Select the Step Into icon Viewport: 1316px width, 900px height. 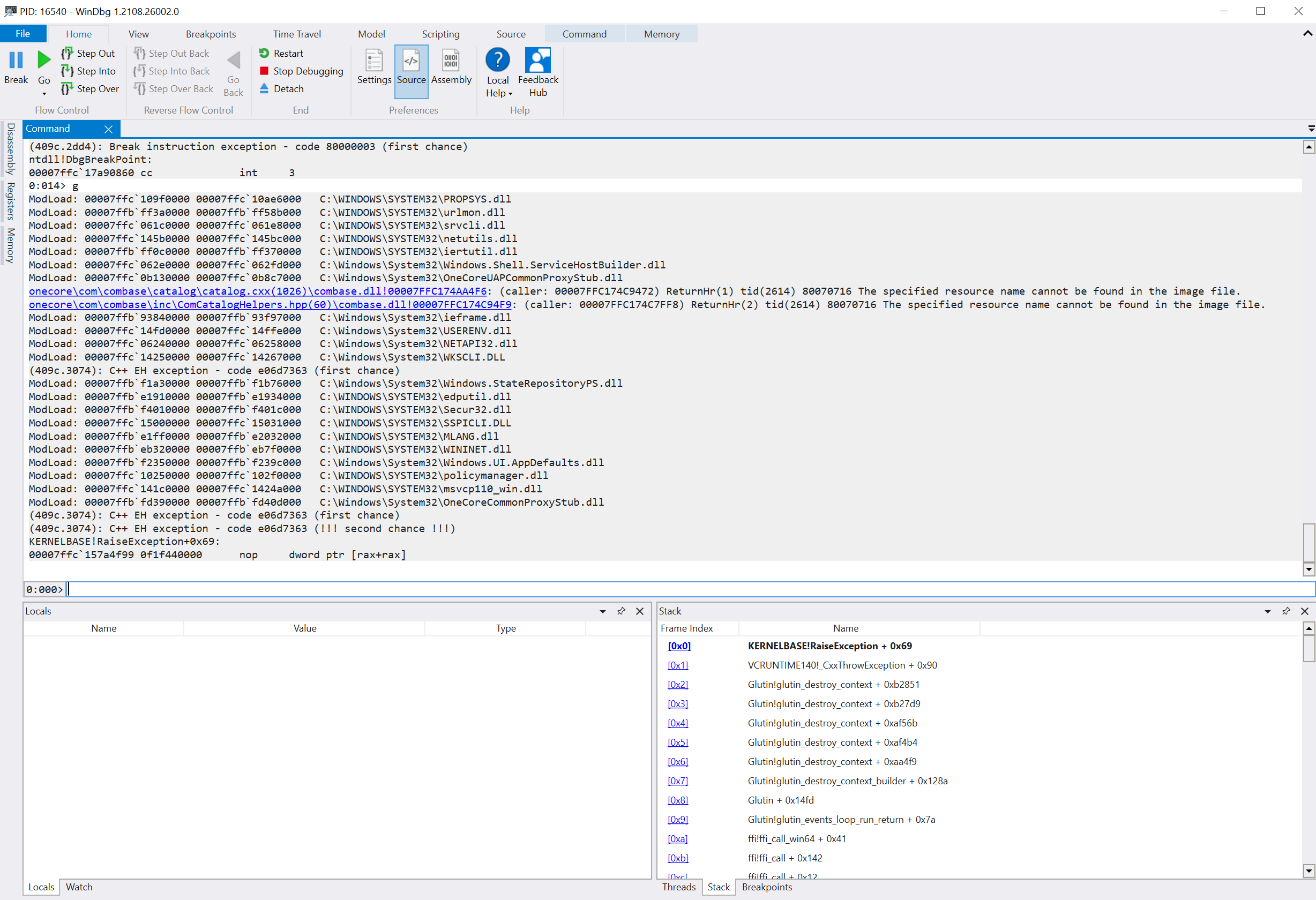69,71
